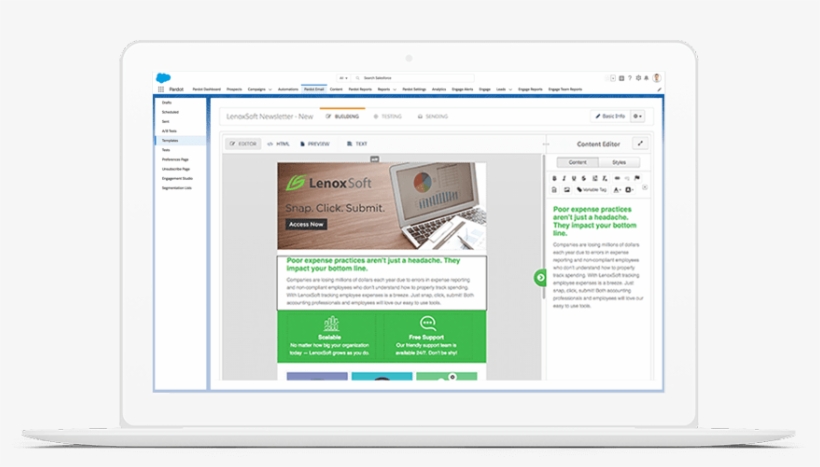Click the pencil edit icon on nav bar

tap(659, 89)
